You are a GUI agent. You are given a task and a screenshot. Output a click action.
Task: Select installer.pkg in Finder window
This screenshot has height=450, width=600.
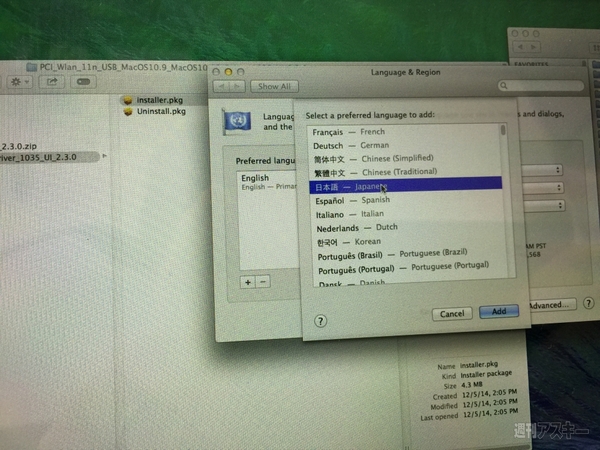(x=160, y=100)
